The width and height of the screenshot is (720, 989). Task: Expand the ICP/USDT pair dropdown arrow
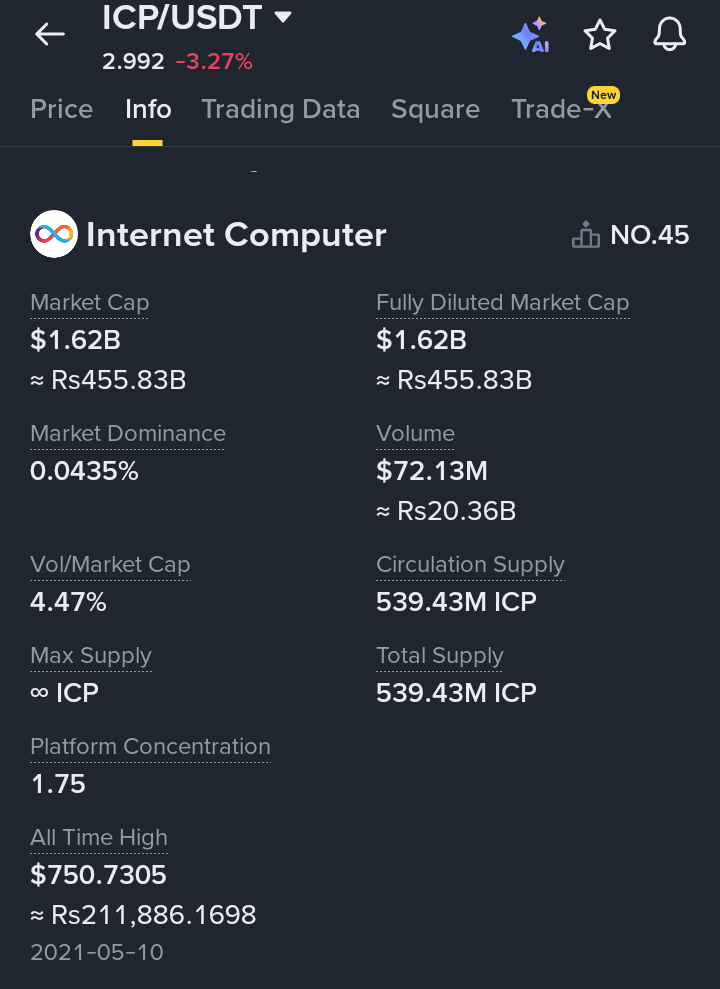tap(283, 17)
